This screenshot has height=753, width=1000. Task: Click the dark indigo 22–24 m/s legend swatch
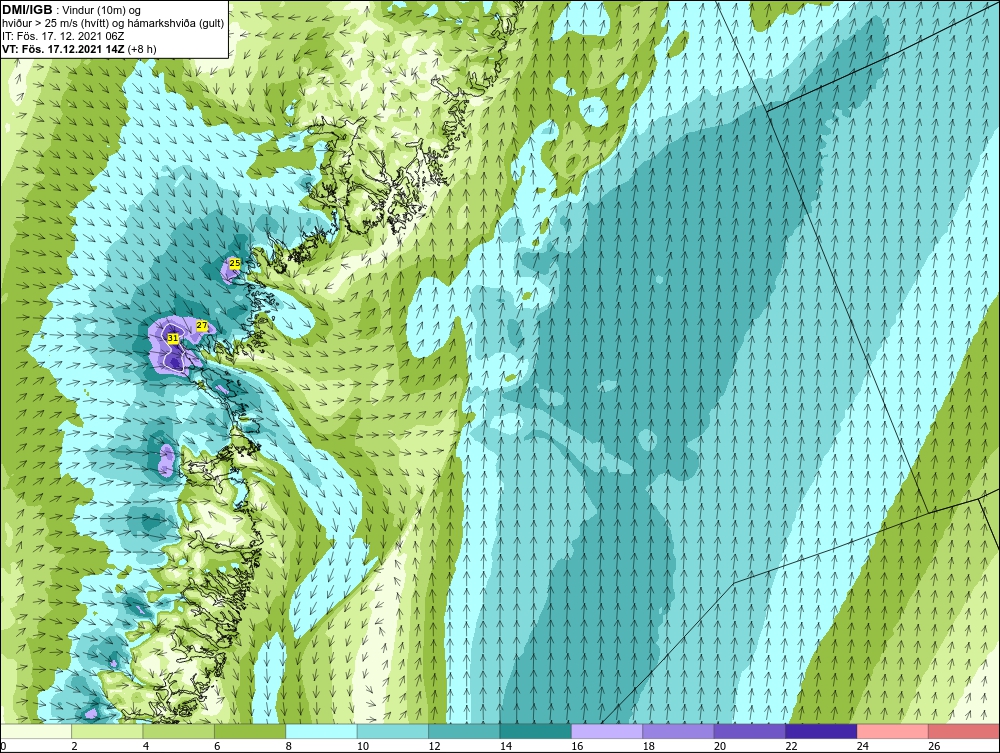[822, 731]
